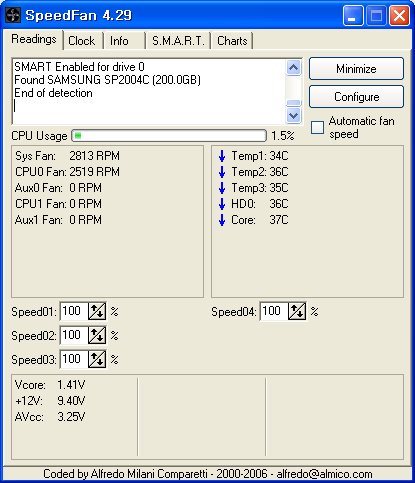Screen dimensions: 415x483
Task: Click the Core temperature arrow icon
Action: (222, 220)
